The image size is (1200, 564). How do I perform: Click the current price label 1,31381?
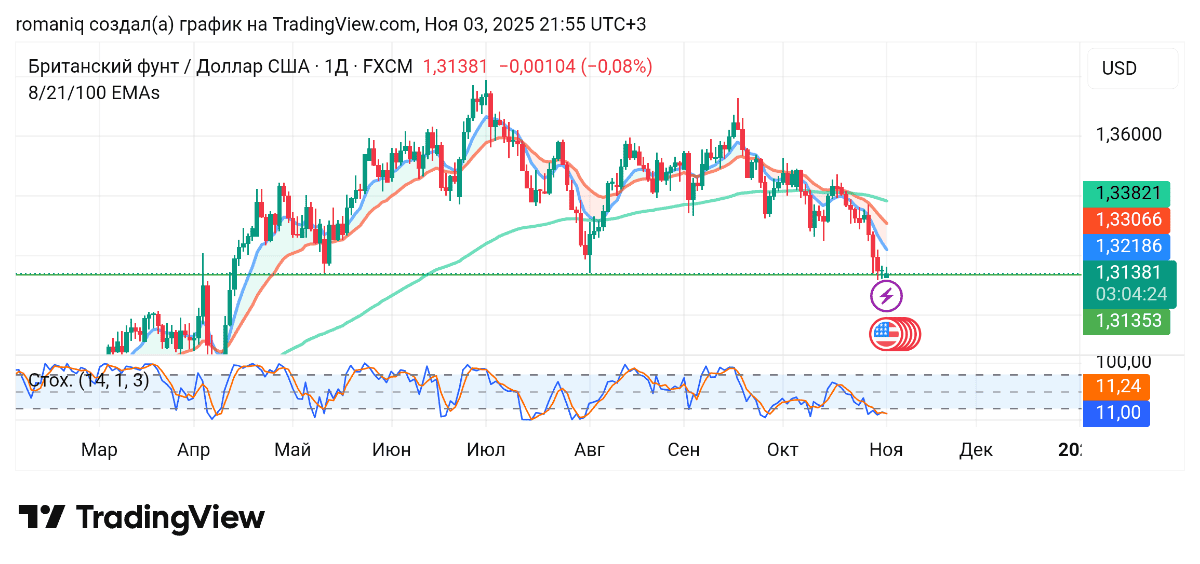tap(1128, 273)
